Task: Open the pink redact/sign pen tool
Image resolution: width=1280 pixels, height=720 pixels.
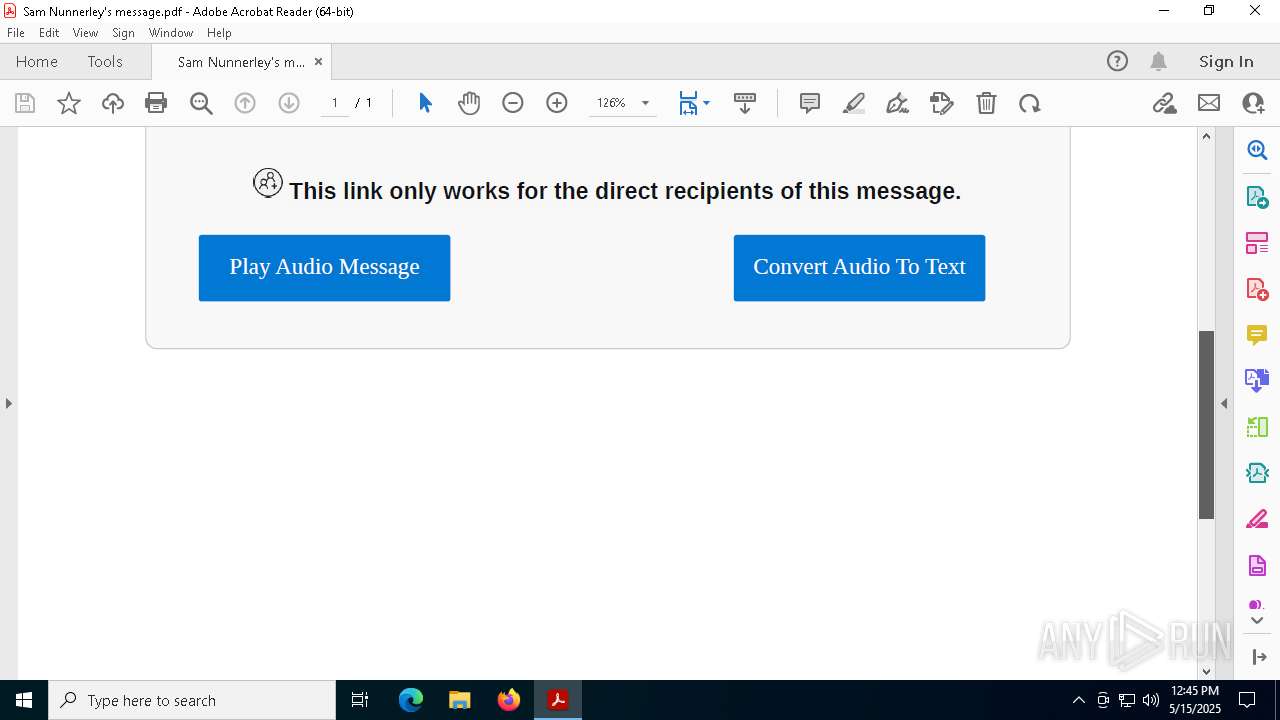Action: (1257, 520)
